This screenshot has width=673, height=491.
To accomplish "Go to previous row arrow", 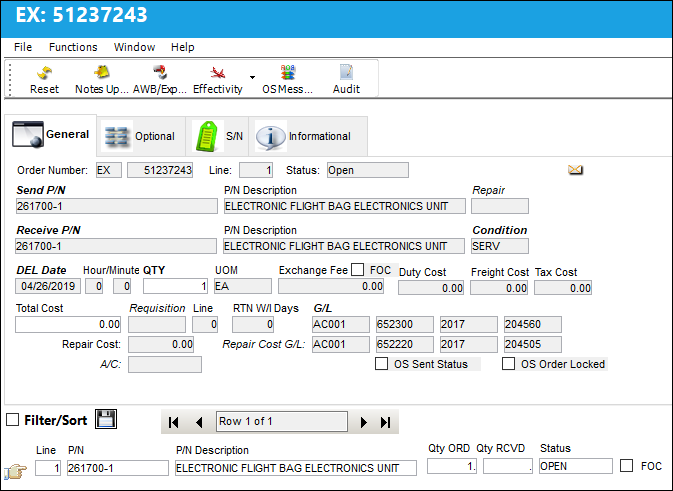I will tap(199, 422).
